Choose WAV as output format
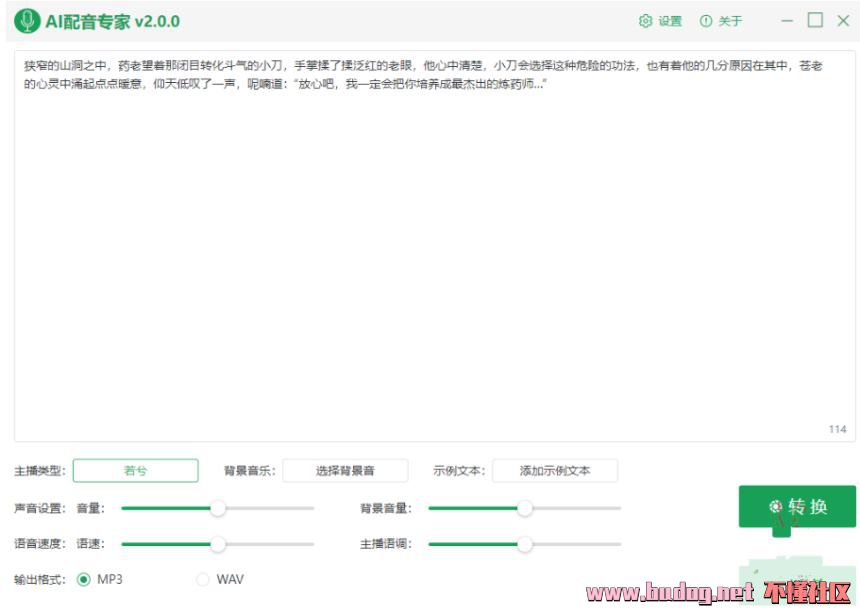Screen dimensions: 860x613 (203, 580)
